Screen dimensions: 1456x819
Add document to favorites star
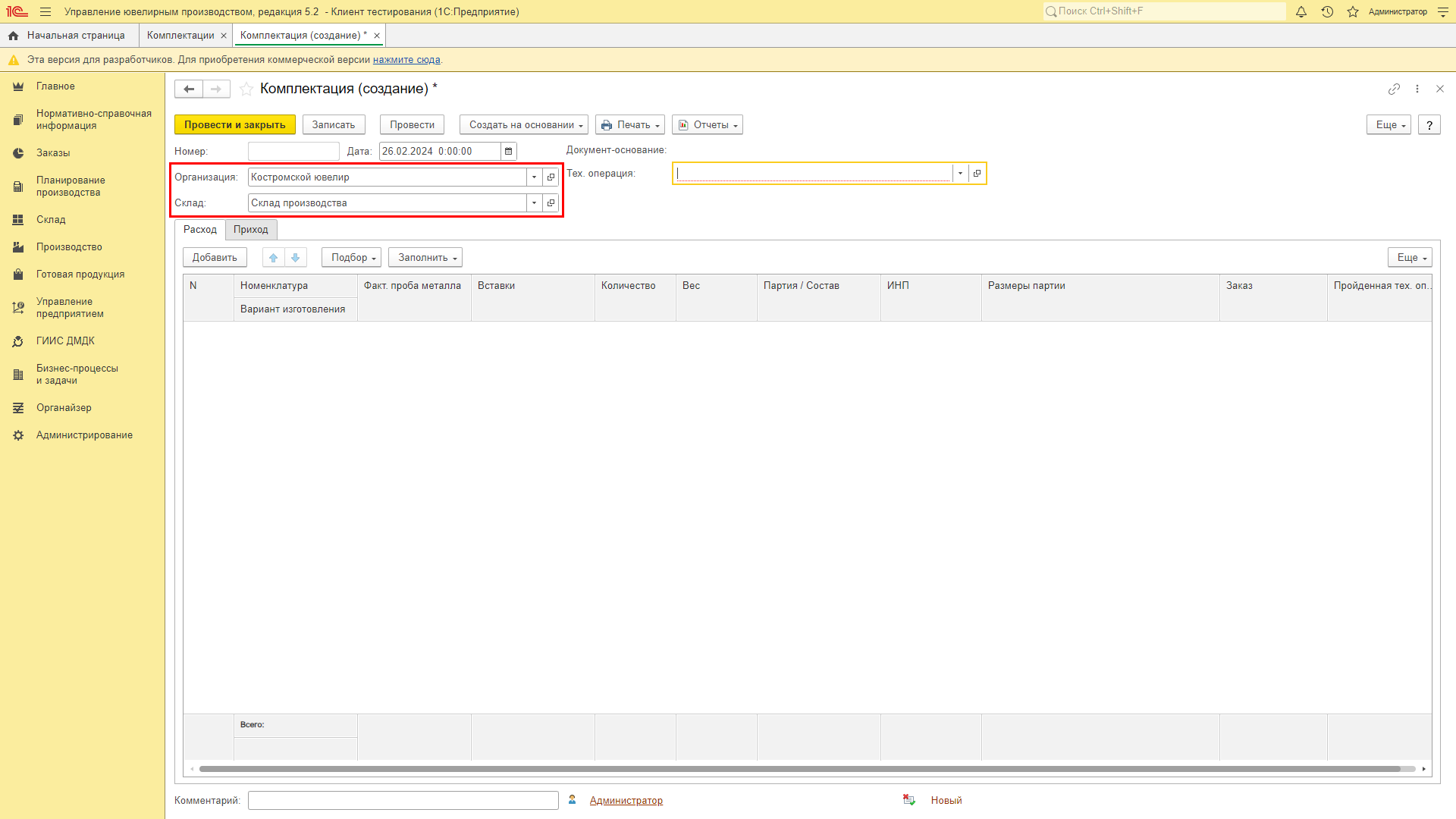(x=246, y=89)
